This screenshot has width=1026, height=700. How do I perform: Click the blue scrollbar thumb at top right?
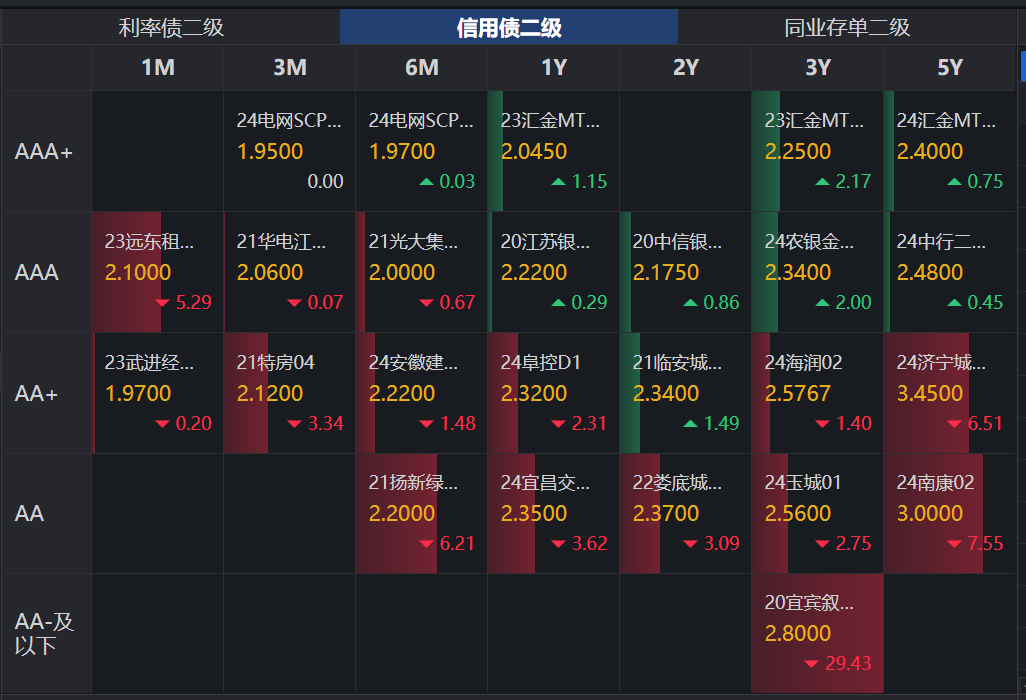pyautogui.click(x=1020, y=63)
